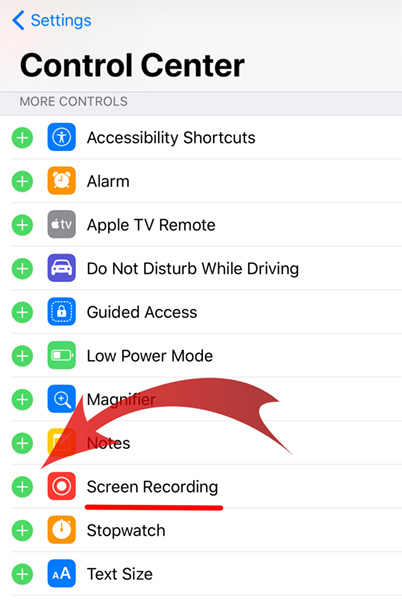This screenshot has width=402, height=600.
Task: Select the Screen Recording label
Action: coord(152,487)
